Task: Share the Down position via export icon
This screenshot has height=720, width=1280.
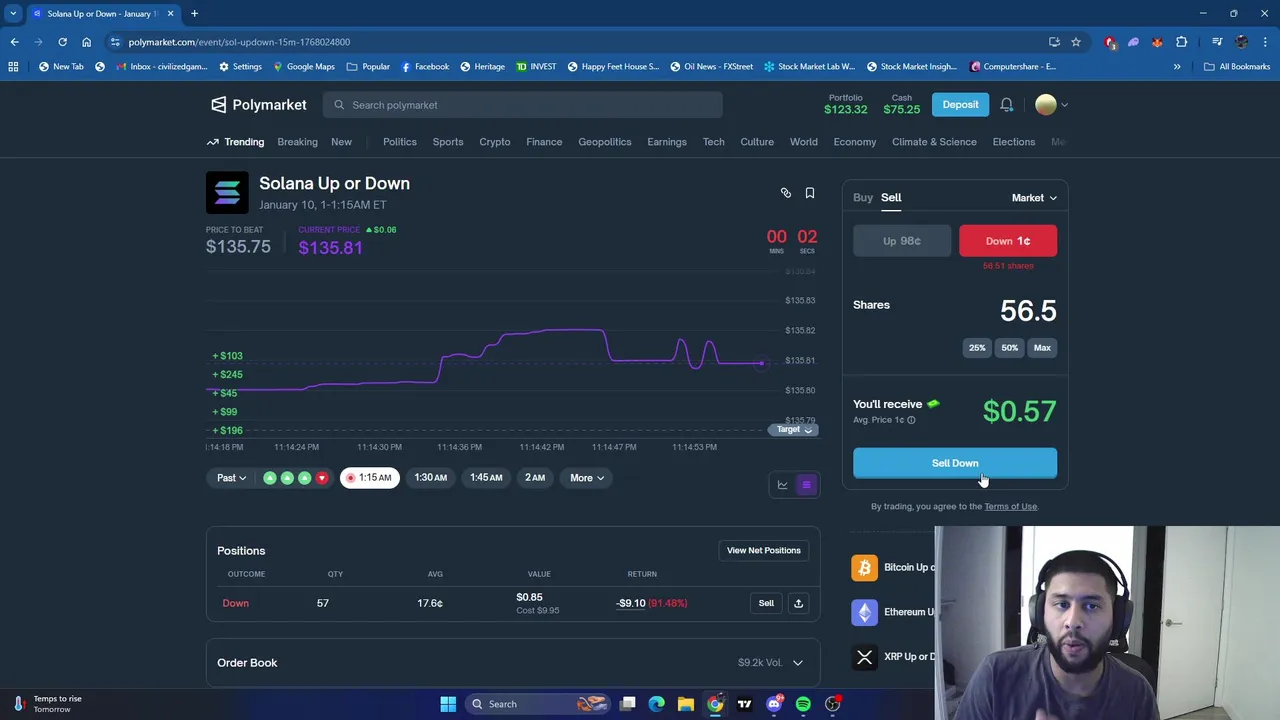Action: (798, 603)
